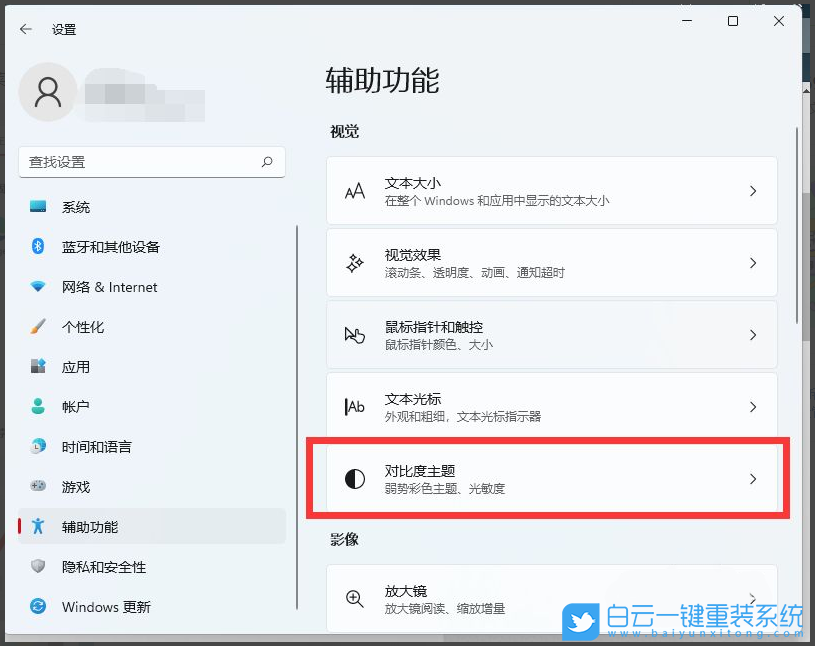The height and width of the screenshot is (646, 815).
Task: Click the 视觉效果 sparkle icon
Action: click(354, 262)
